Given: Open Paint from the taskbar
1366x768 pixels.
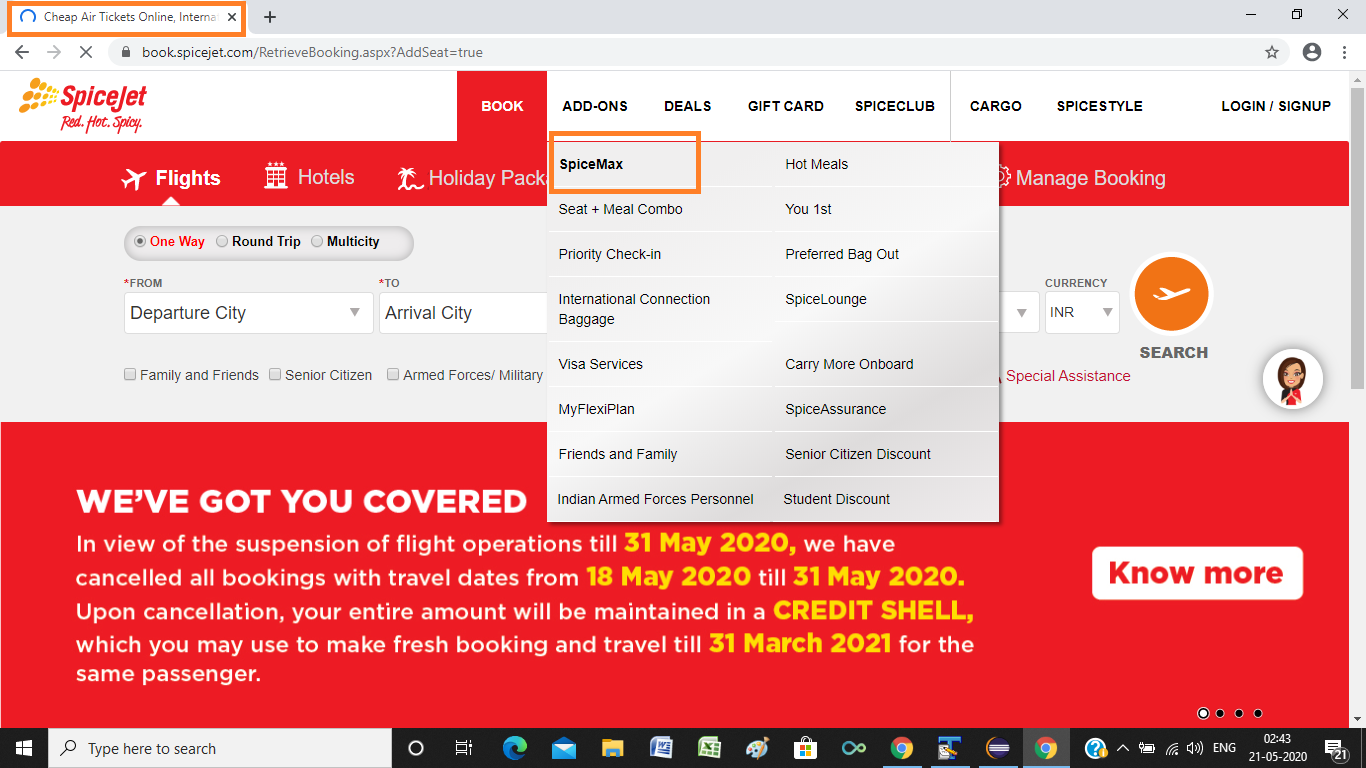Looking at the screenshot, I should [757, 748].
